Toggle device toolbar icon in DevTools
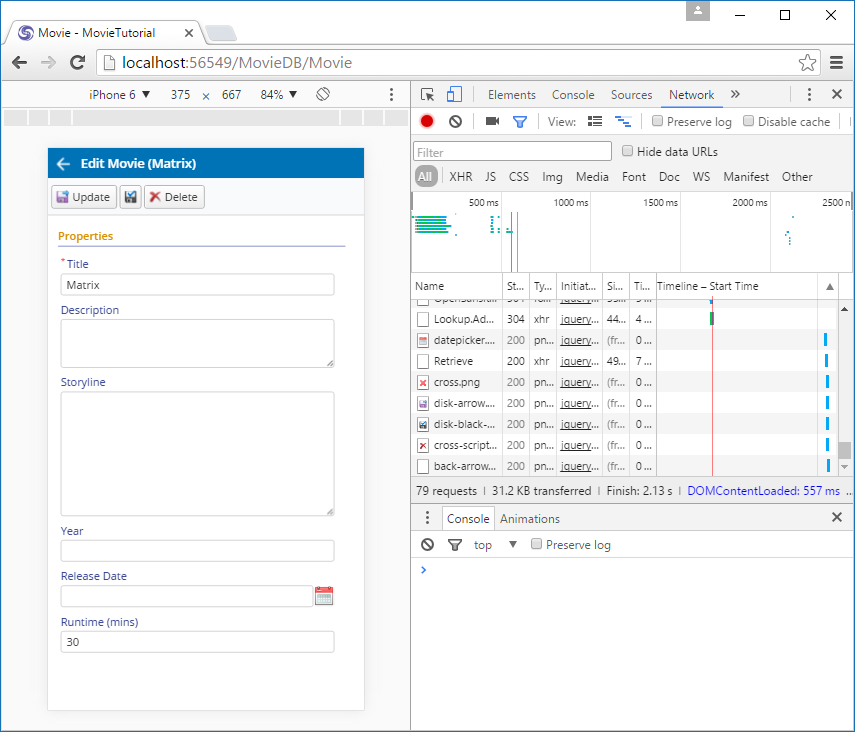The height and width of the screenshot is (732, 855). point(454,95)
